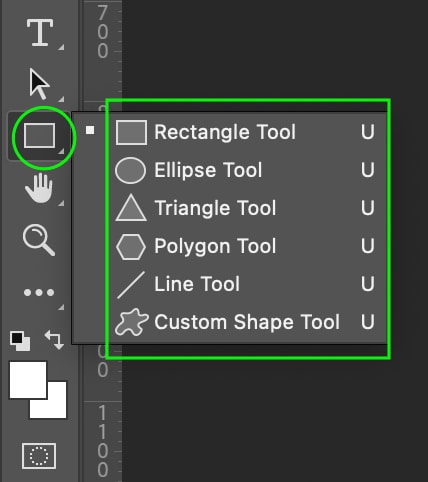The image size is (428, 482).
Task: Click the Ellipse Tool icon in flyout
Action: pos(130,170)
